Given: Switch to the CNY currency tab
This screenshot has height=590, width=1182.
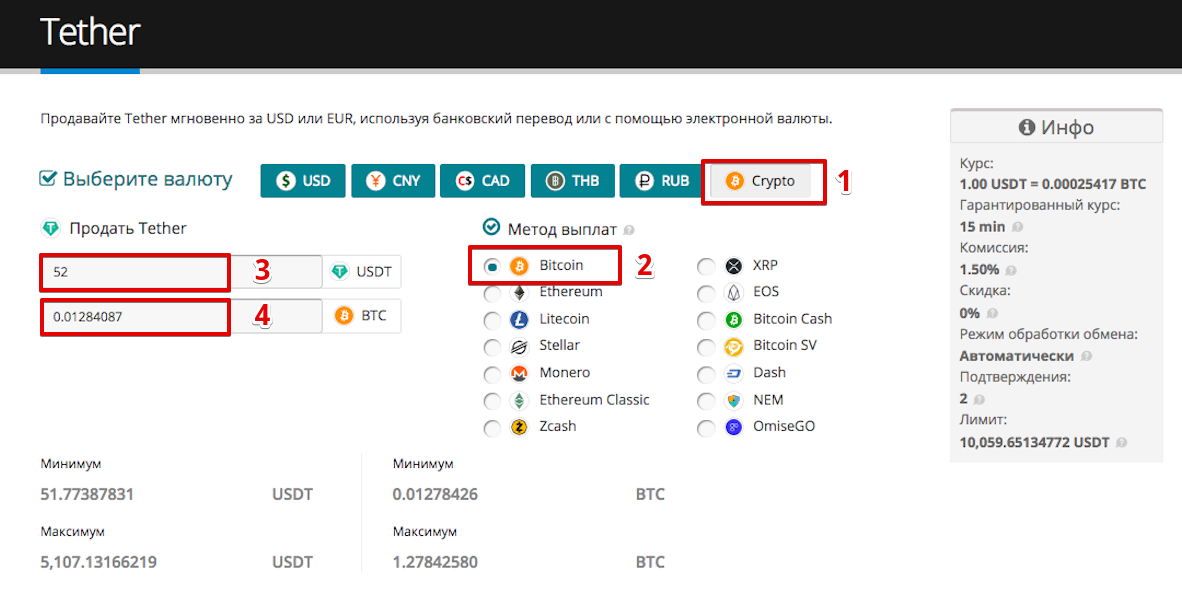Looking at the screenshot, I should pyautogui.click(x=393, y=181).
